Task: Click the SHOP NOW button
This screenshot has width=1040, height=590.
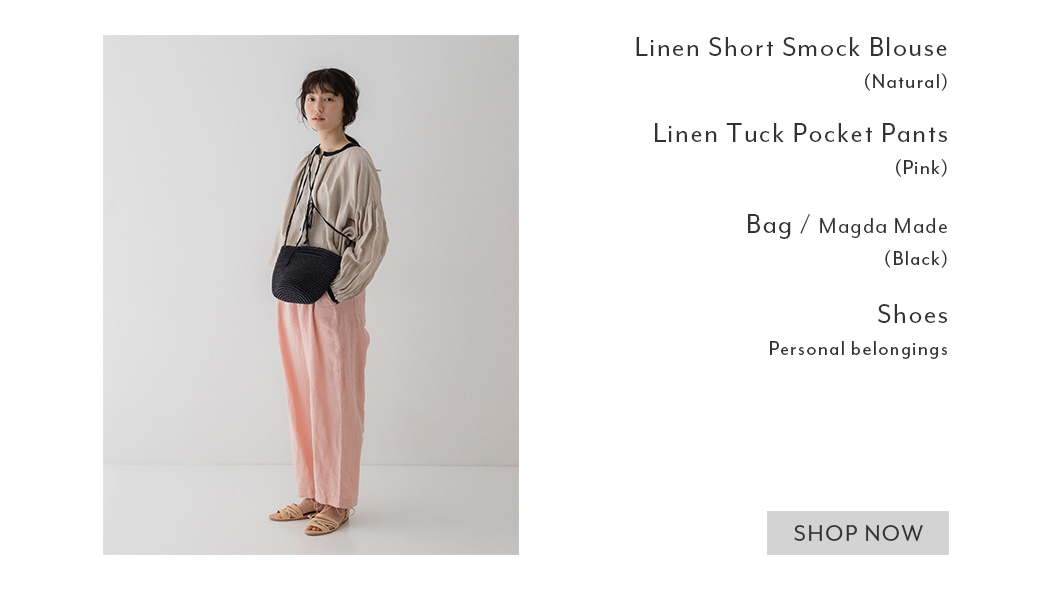Action: [858, 532]
